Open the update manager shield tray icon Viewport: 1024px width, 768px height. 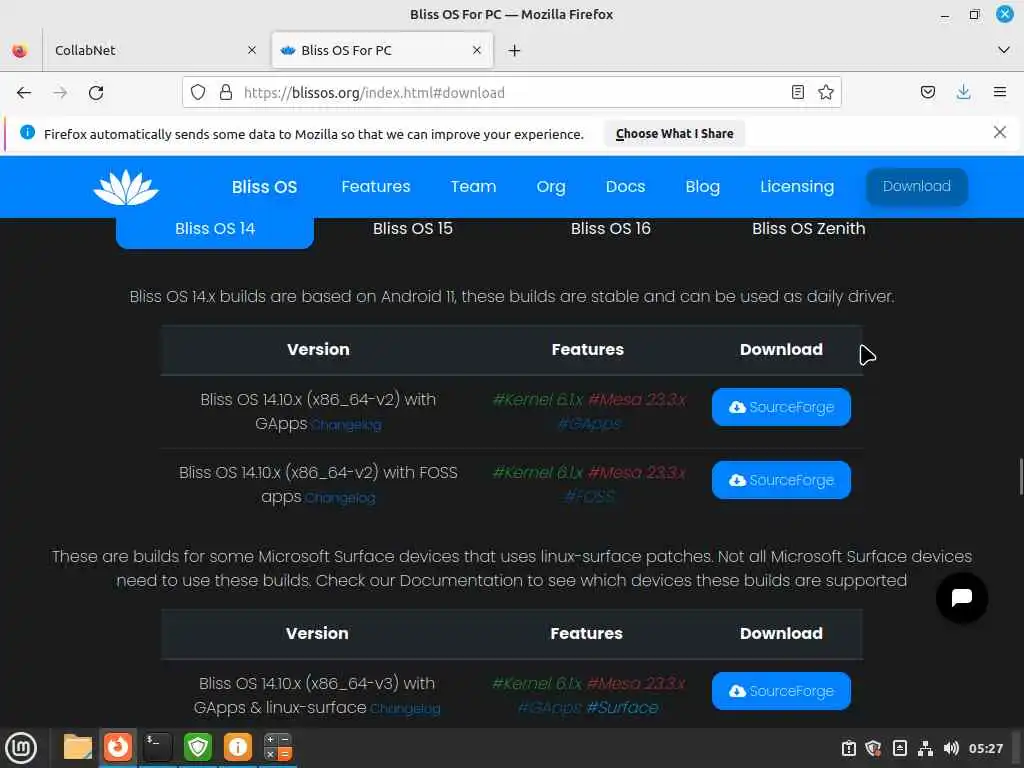(873, 748)
